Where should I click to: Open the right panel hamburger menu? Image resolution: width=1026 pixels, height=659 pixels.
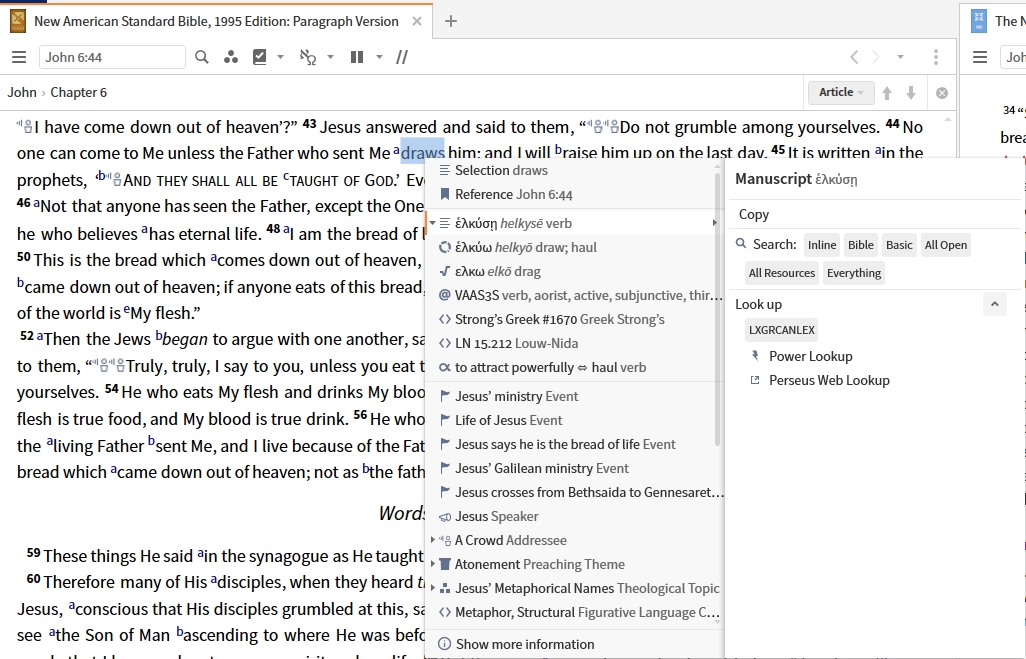point(980,58)
